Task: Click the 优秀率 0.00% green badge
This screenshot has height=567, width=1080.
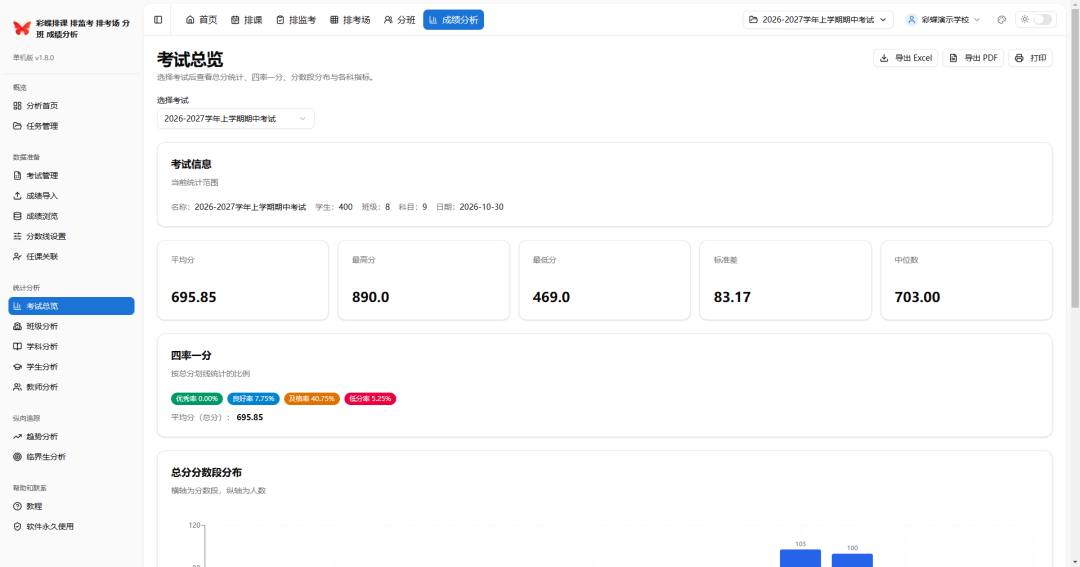Action: pyautogui.click(x=197, y=399)
